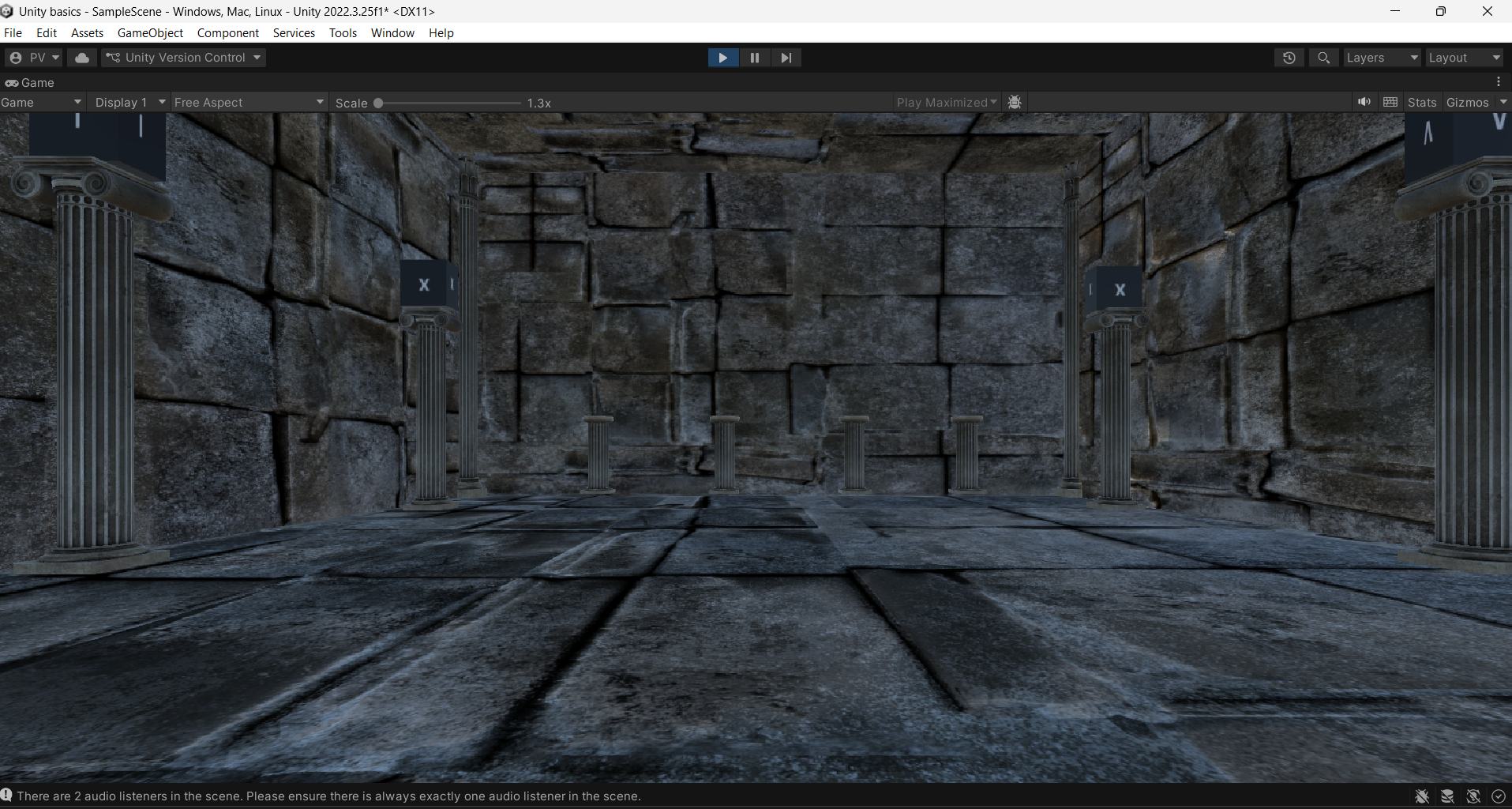Open the GameObject menu
The width and height of the screenshot is (1512, 809).
[150, 33]
